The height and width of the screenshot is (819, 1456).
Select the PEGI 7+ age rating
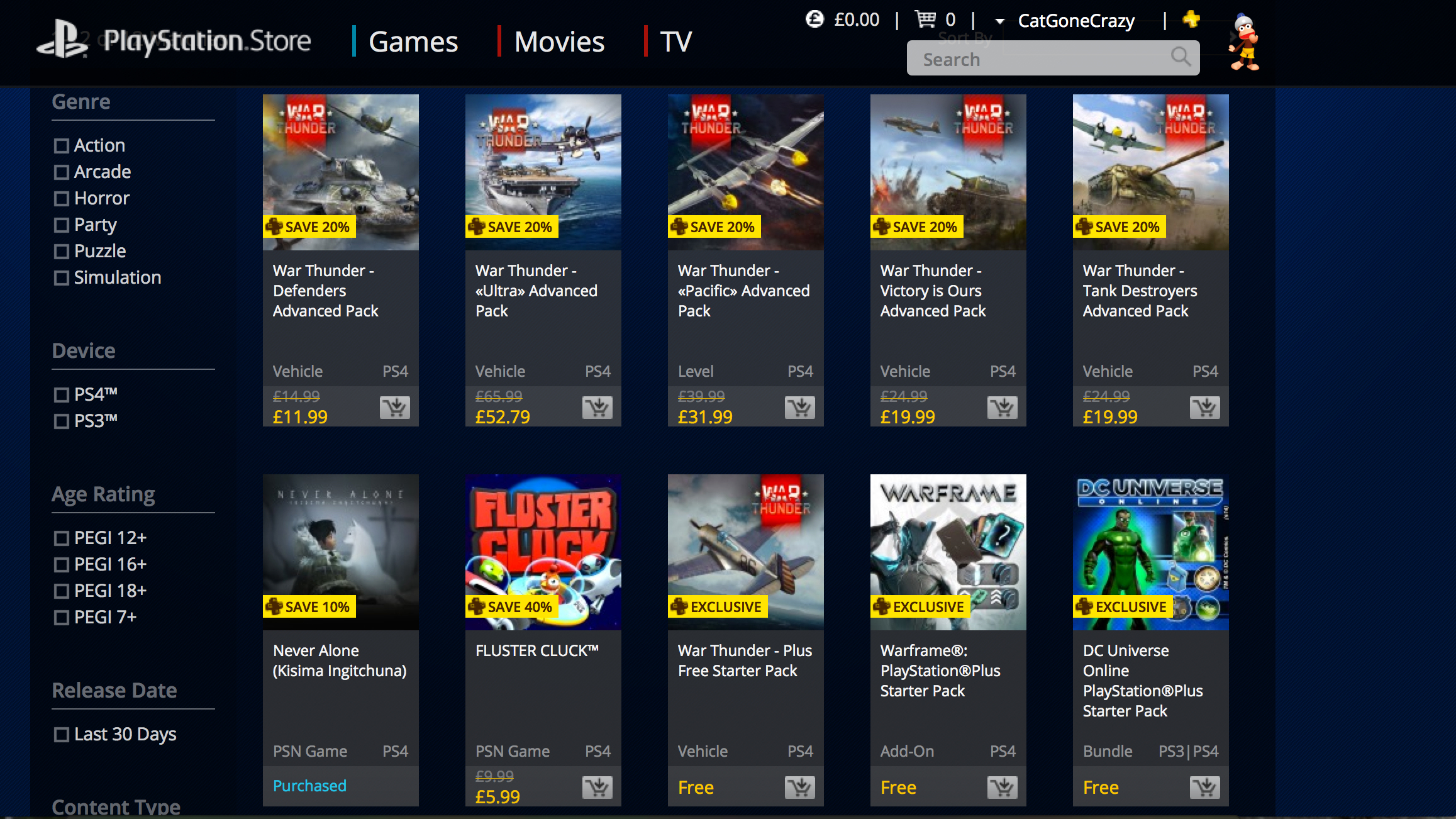coord(61,618)
